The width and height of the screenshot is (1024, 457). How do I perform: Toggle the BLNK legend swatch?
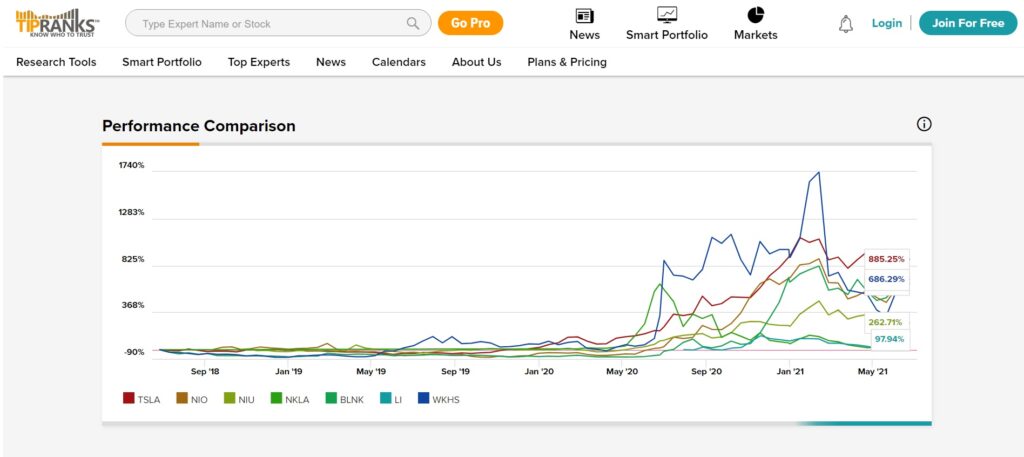(x=331, y=398)
